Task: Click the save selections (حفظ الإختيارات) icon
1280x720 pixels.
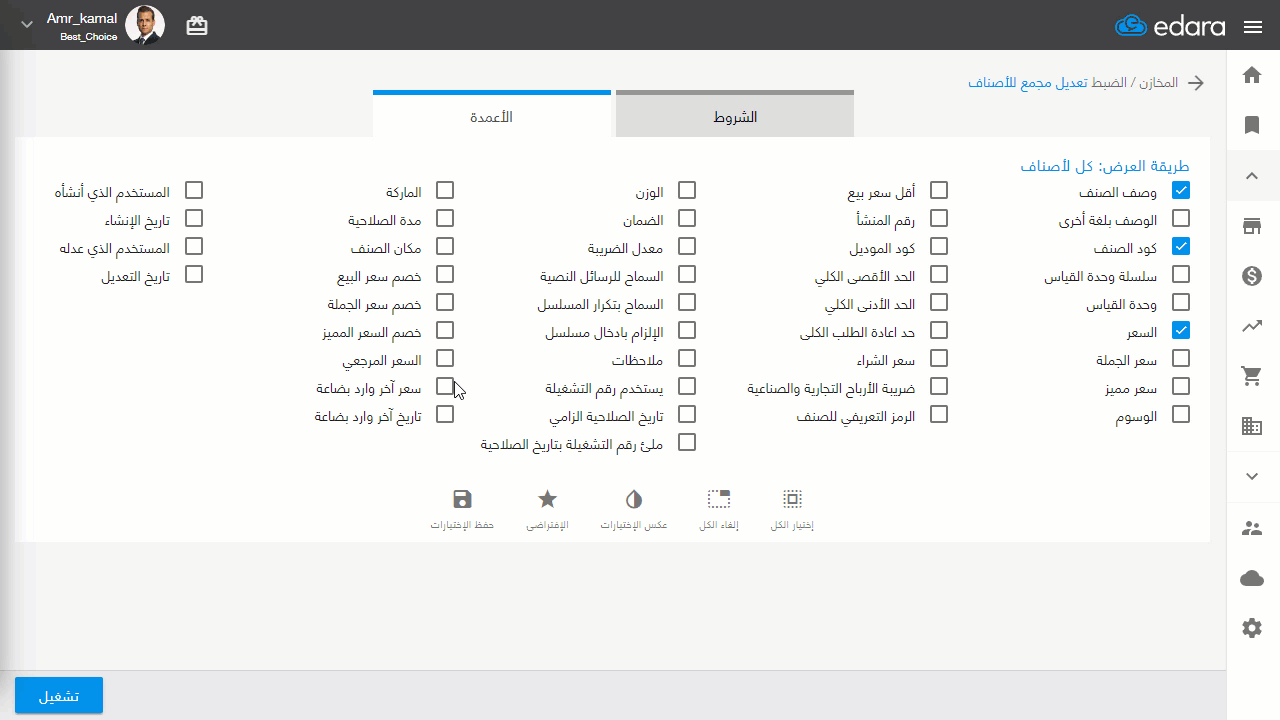Action: 462,499
